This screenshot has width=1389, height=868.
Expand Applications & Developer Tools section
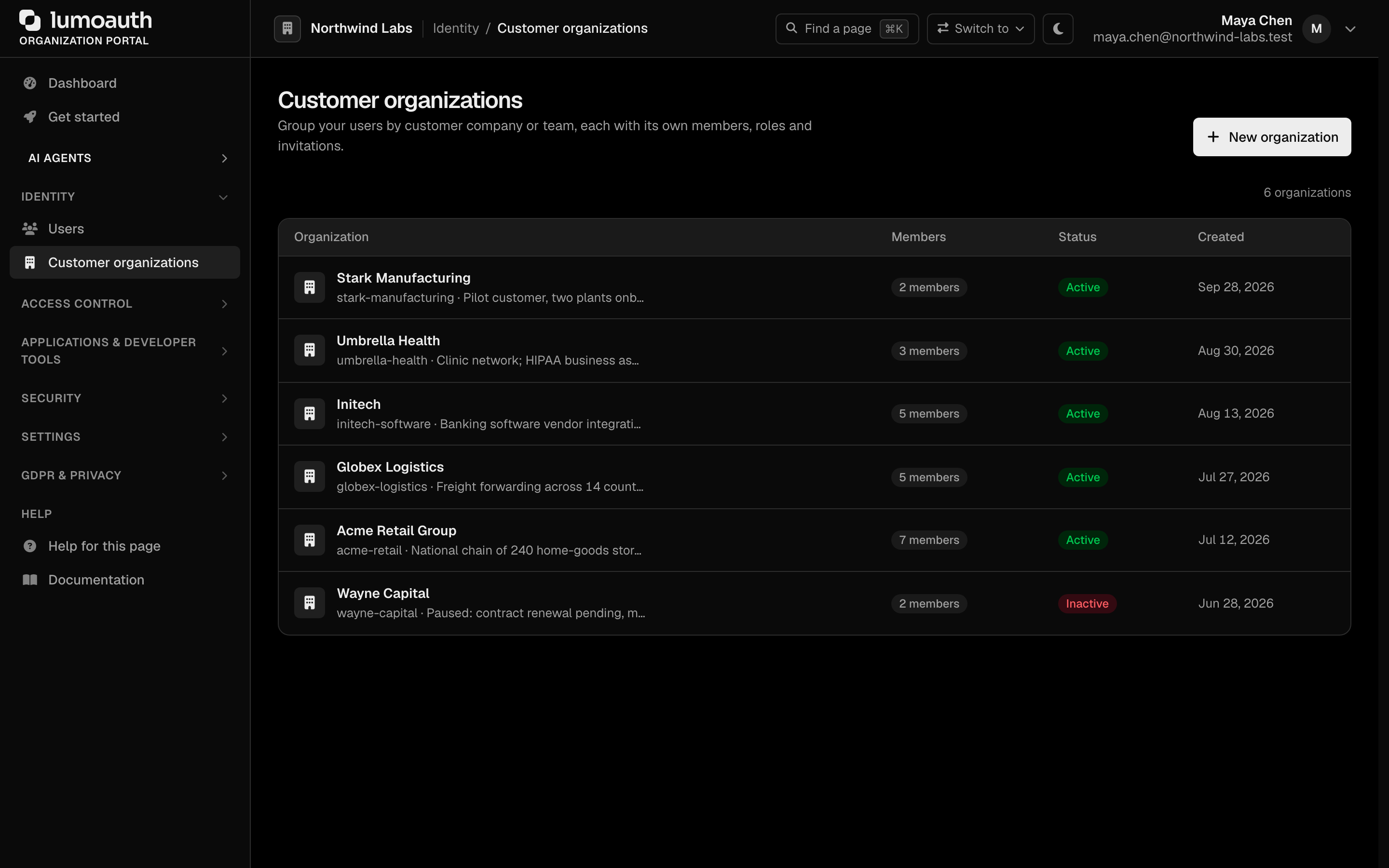tap(125, 351)
